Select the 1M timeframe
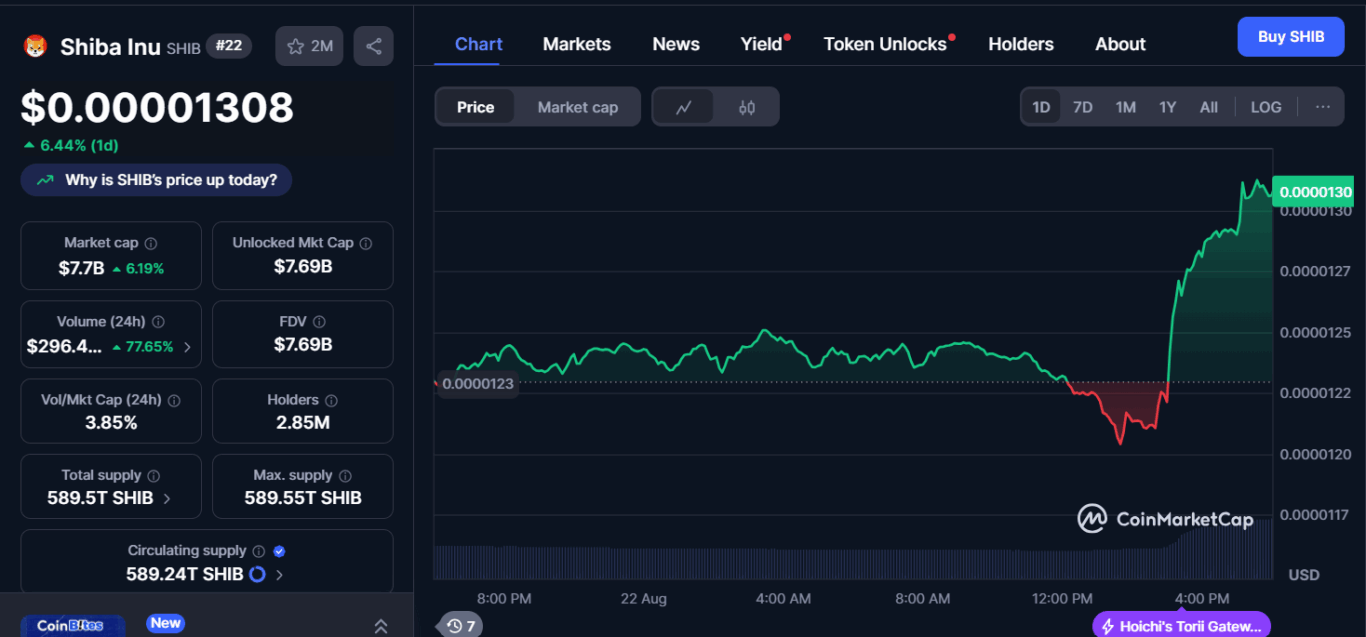Viewport: 1366px width, 637px height. click(1126, 107)
